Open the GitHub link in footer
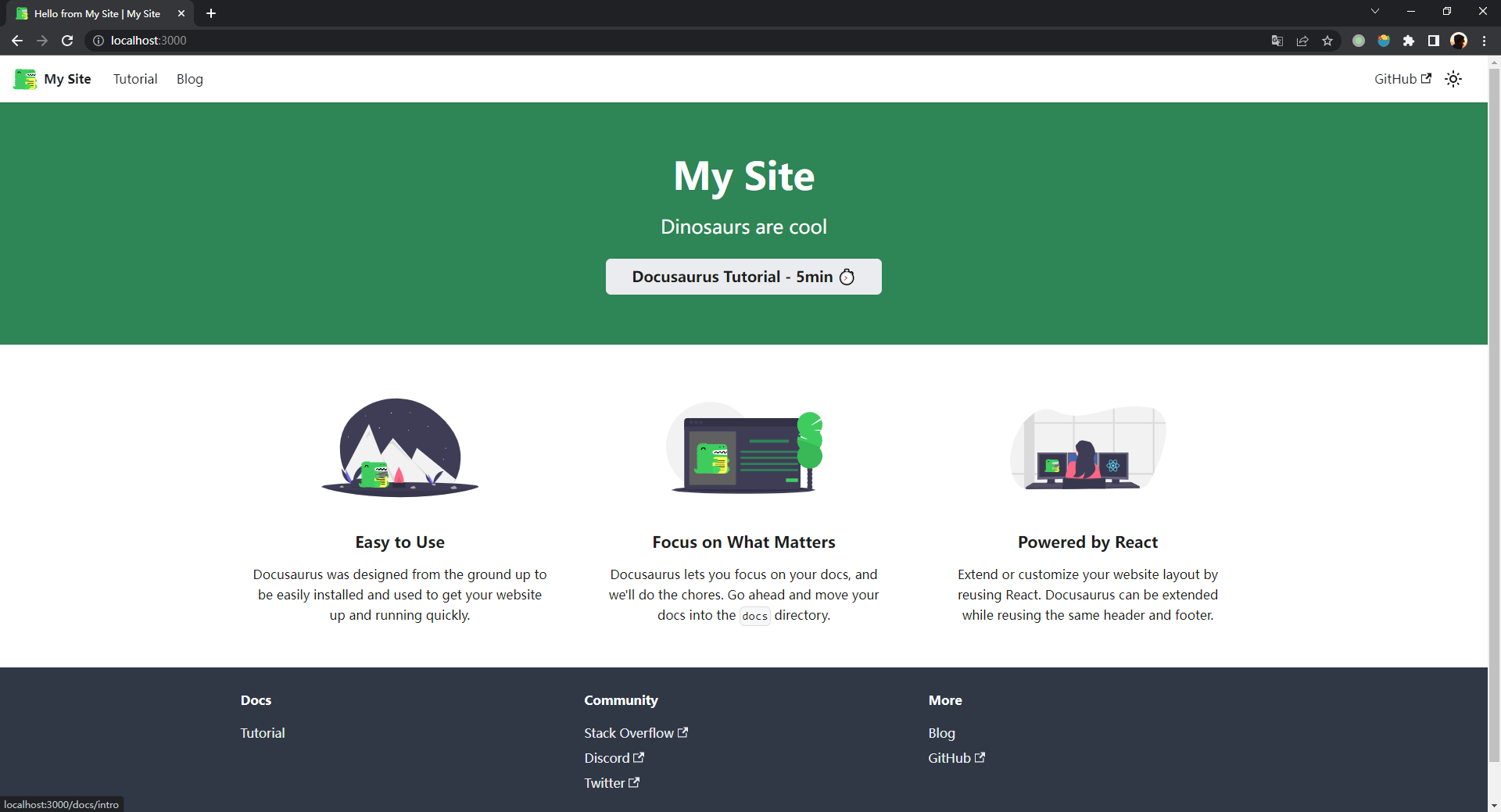Viewport: 1501px width, 812px height. pos(956,758)
